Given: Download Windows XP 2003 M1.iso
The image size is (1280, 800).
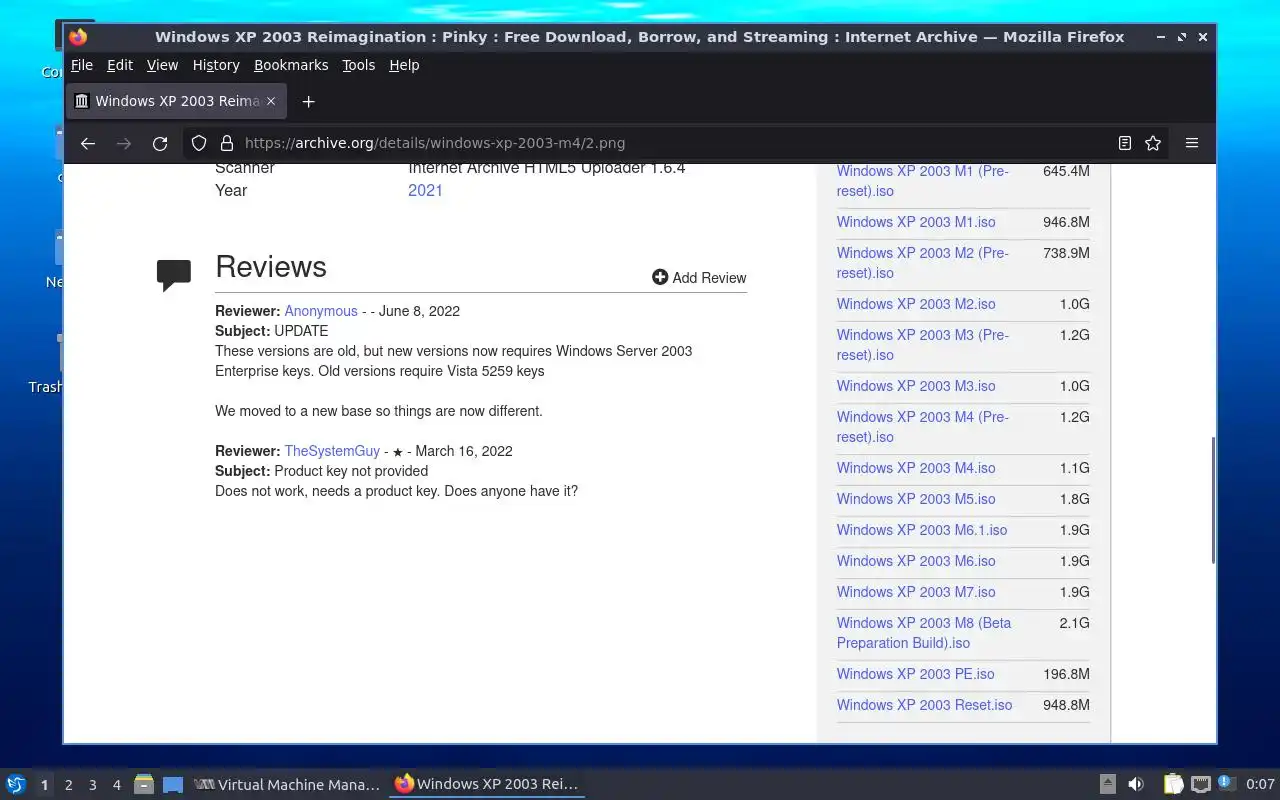Looking at the screenshot, I should click(916, 222).
